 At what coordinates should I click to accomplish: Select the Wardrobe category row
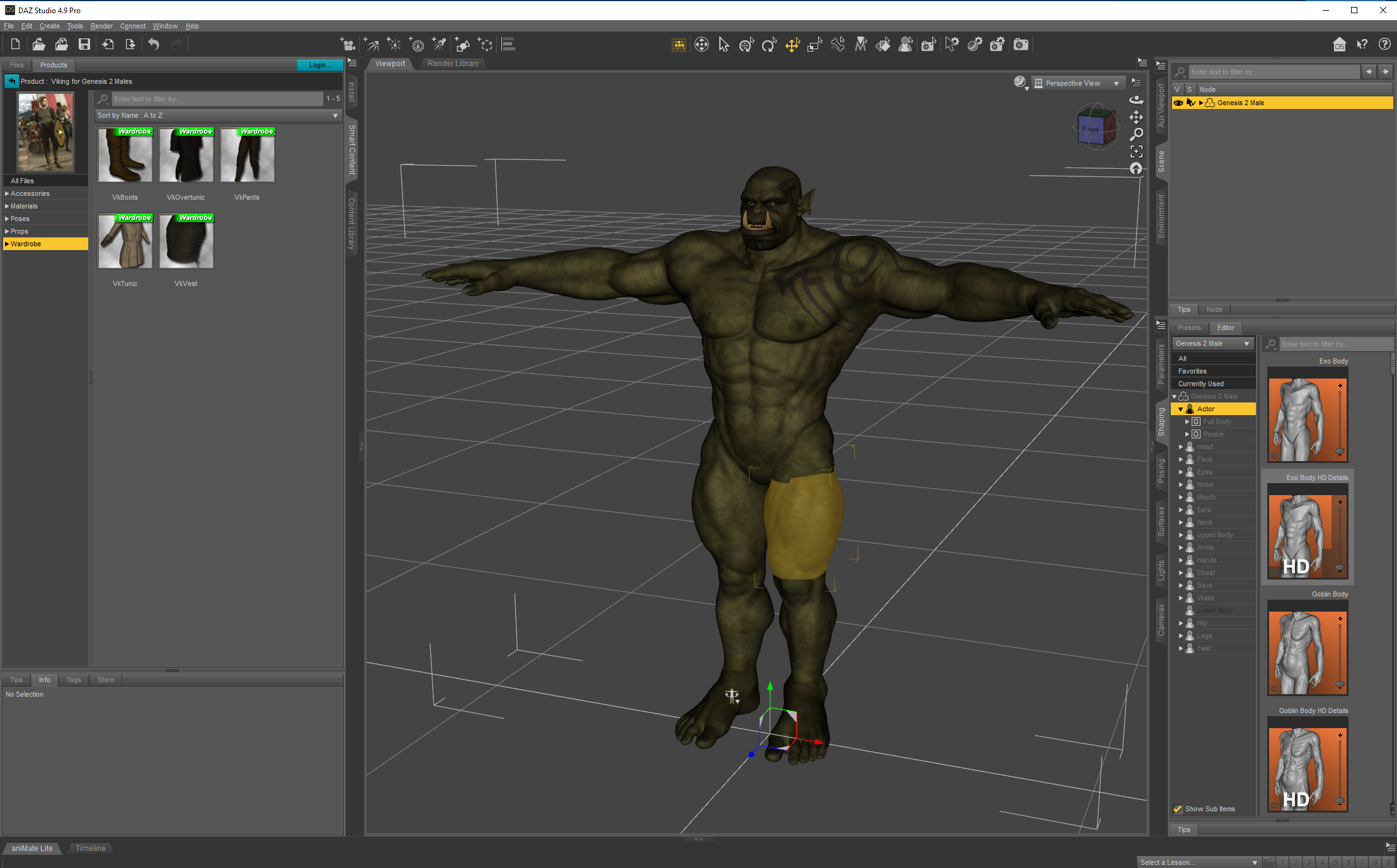point(45,244)
